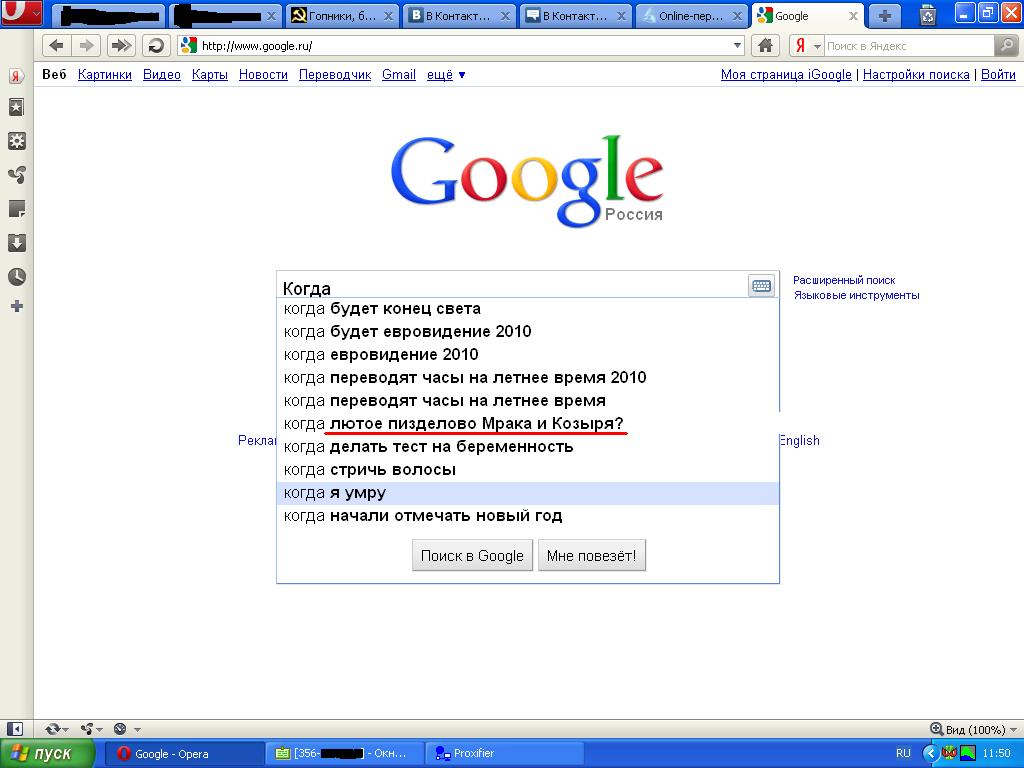Open the Видео link

(161, 74)
